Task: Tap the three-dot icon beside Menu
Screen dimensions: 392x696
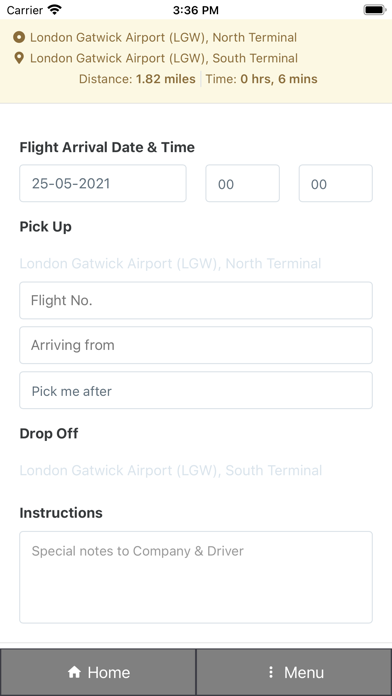Action: (x=271, y=672)
